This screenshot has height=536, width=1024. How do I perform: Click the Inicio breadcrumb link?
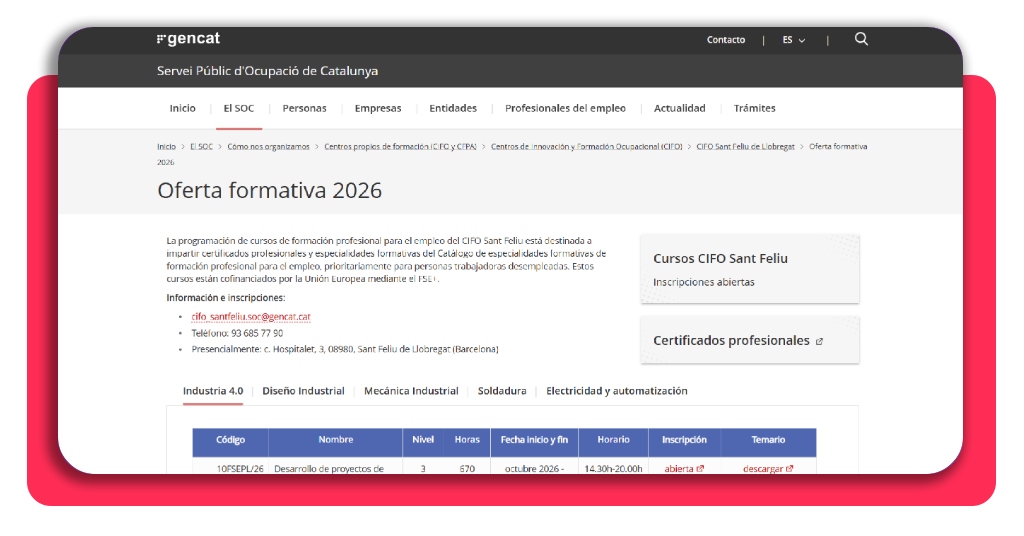coord(166,147)
